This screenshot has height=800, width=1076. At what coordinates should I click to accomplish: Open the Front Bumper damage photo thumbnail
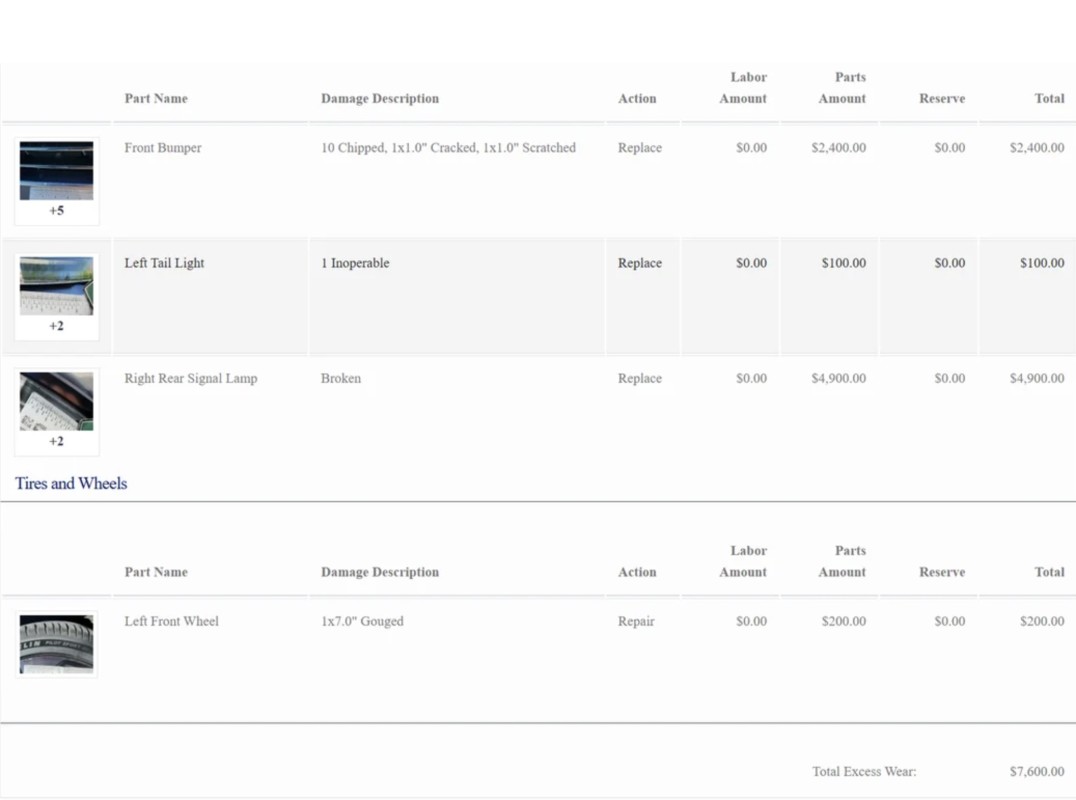point(56,170)
